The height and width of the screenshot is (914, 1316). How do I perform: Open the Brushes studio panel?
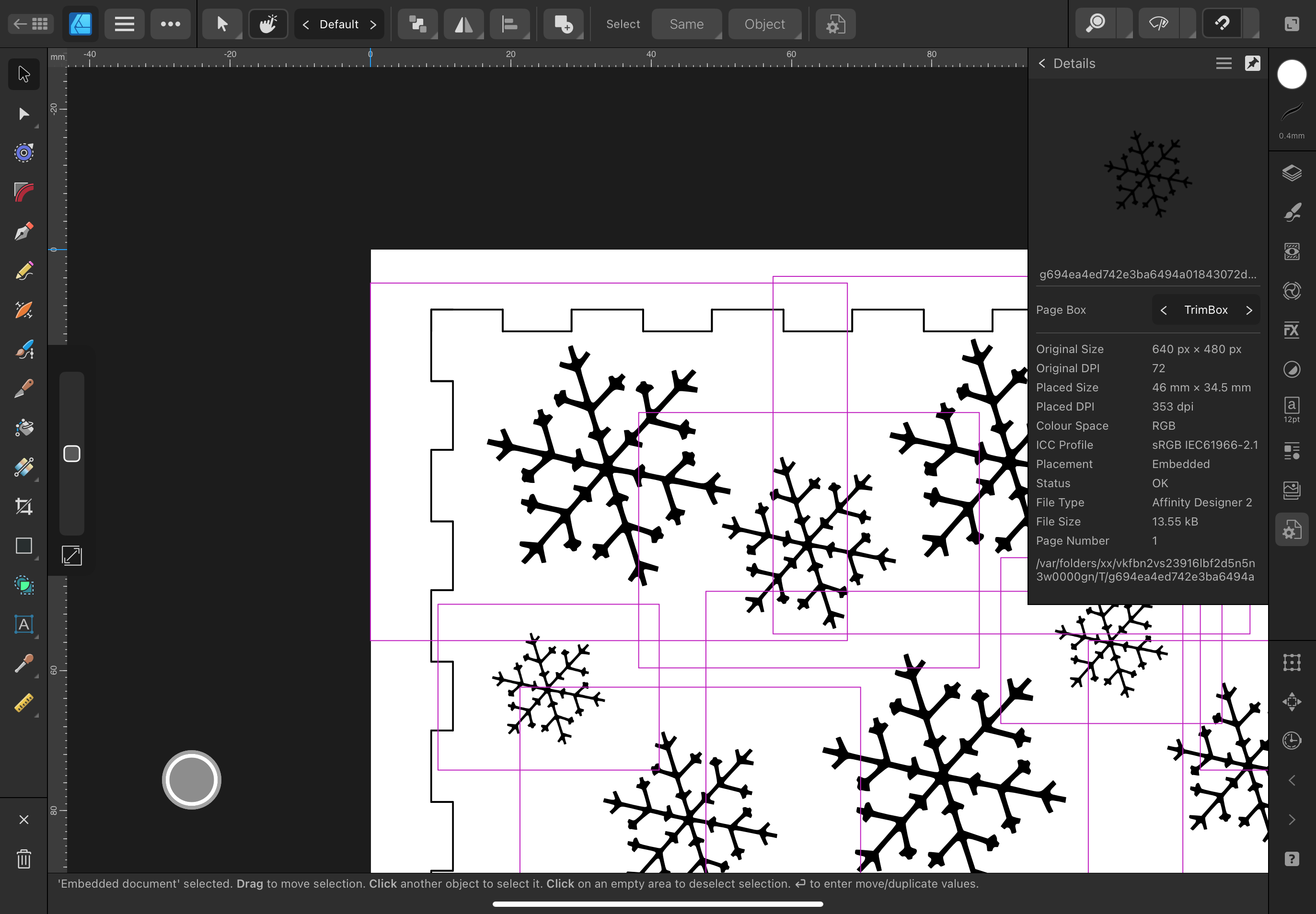(x=1292, y=213)
